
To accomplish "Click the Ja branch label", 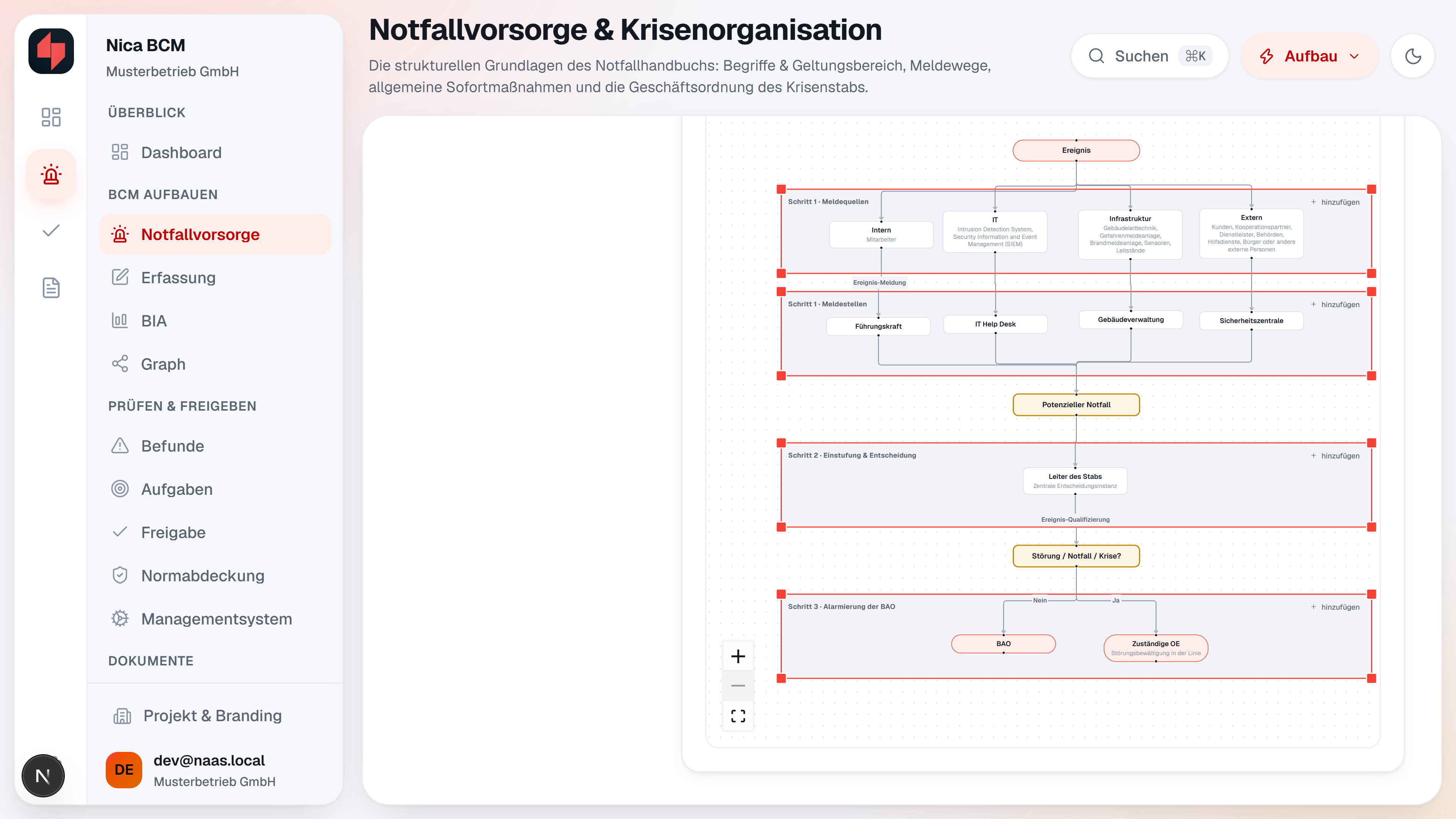I will point(1116,600).
